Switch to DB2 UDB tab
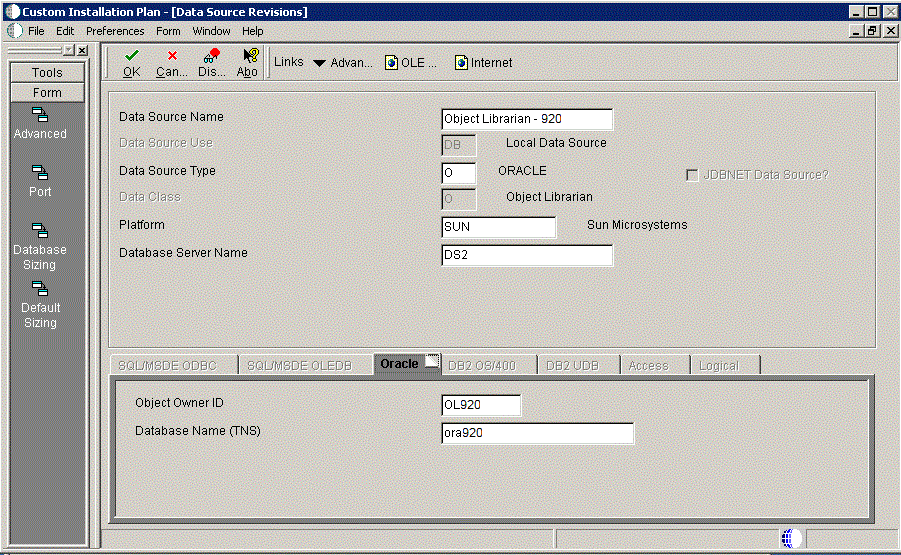 pyautogui.click(x=579, y=365)
